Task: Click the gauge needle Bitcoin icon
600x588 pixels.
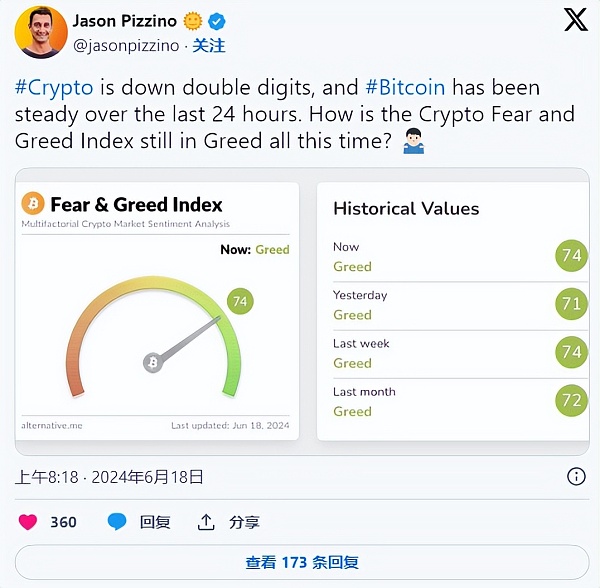Action: click(x=152, y=362)
